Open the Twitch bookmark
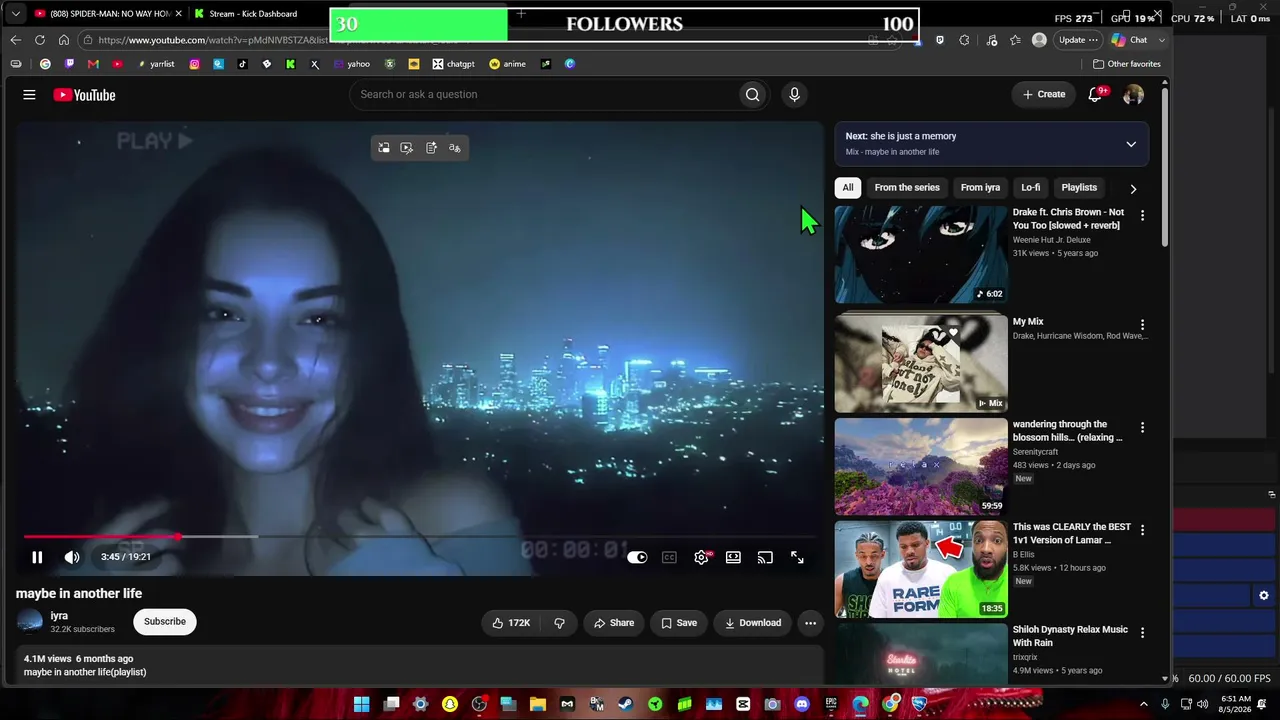 69,64
